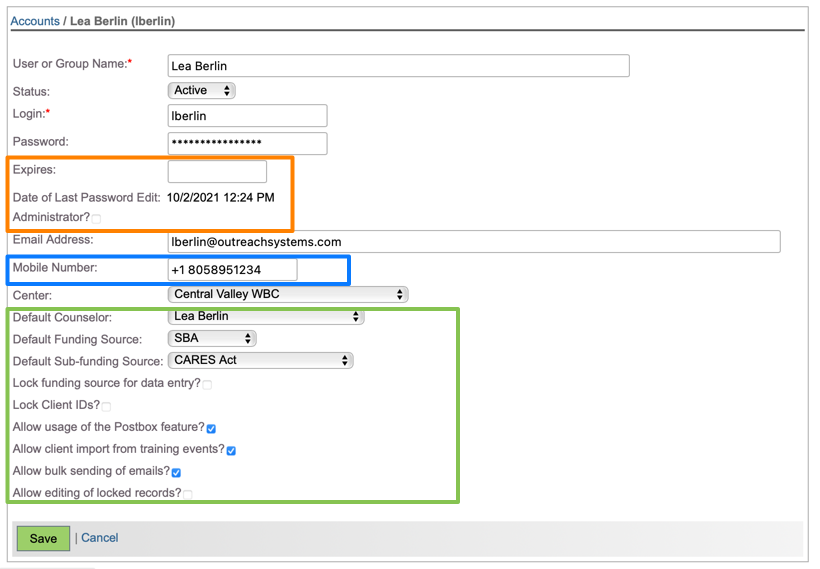The height and width of the screenshot is (569, 820).
Task: Click the Accounts breadcrumb link
Action: coord(35,20)
